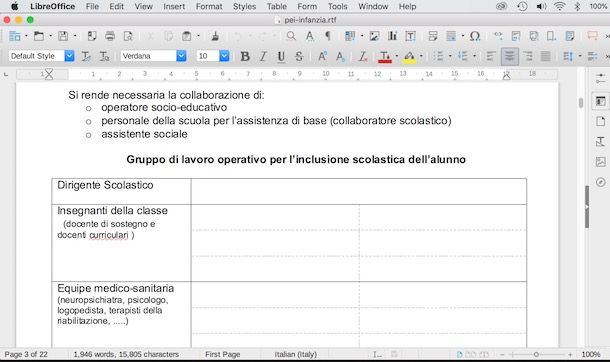Click the Insert Footnote icon
The width and height of the screenshot is (610, 362).
[x=516, y=36]
